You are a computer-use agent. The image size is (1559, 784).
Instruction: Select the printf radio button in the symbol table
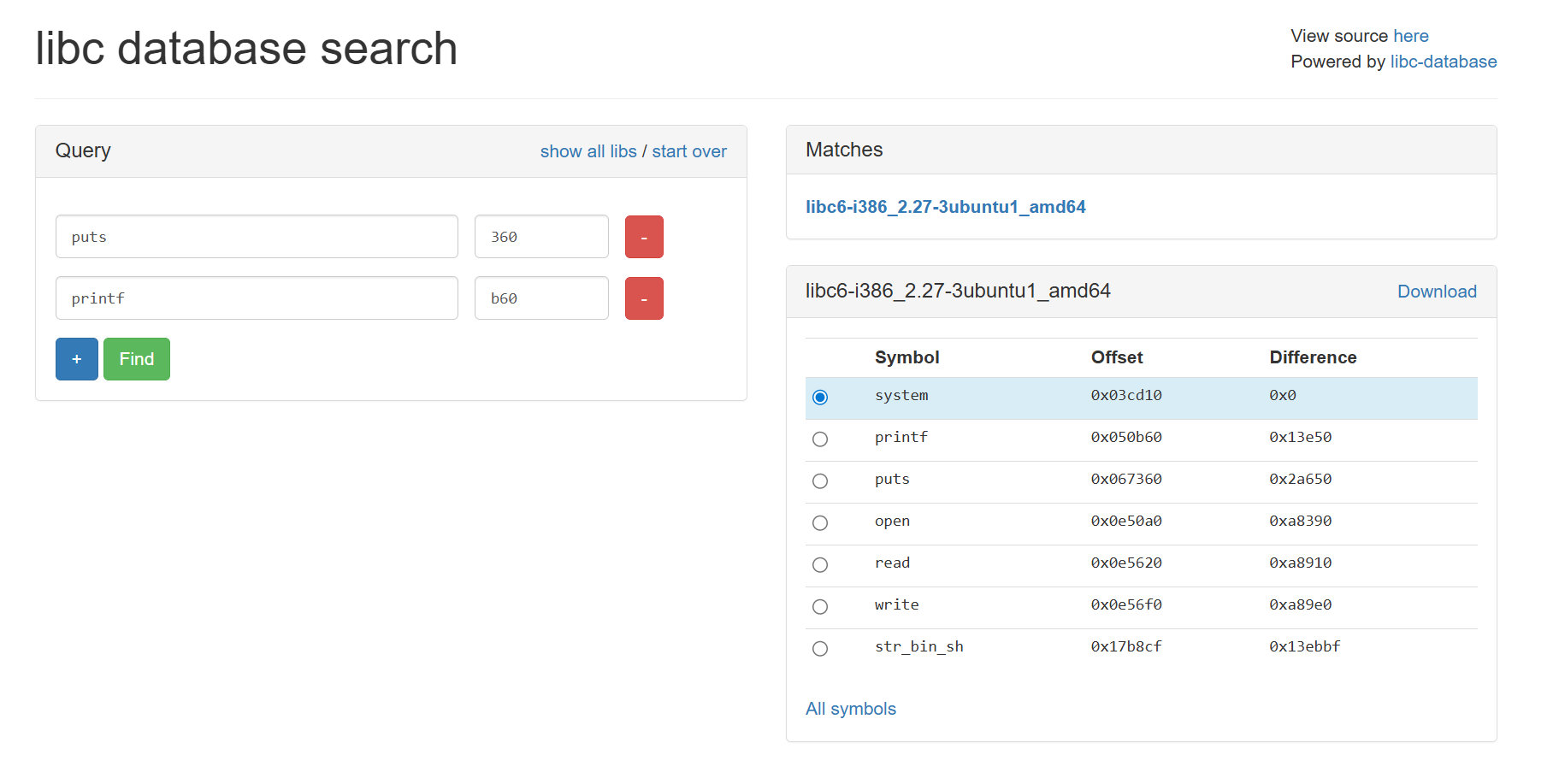(820, 439)
